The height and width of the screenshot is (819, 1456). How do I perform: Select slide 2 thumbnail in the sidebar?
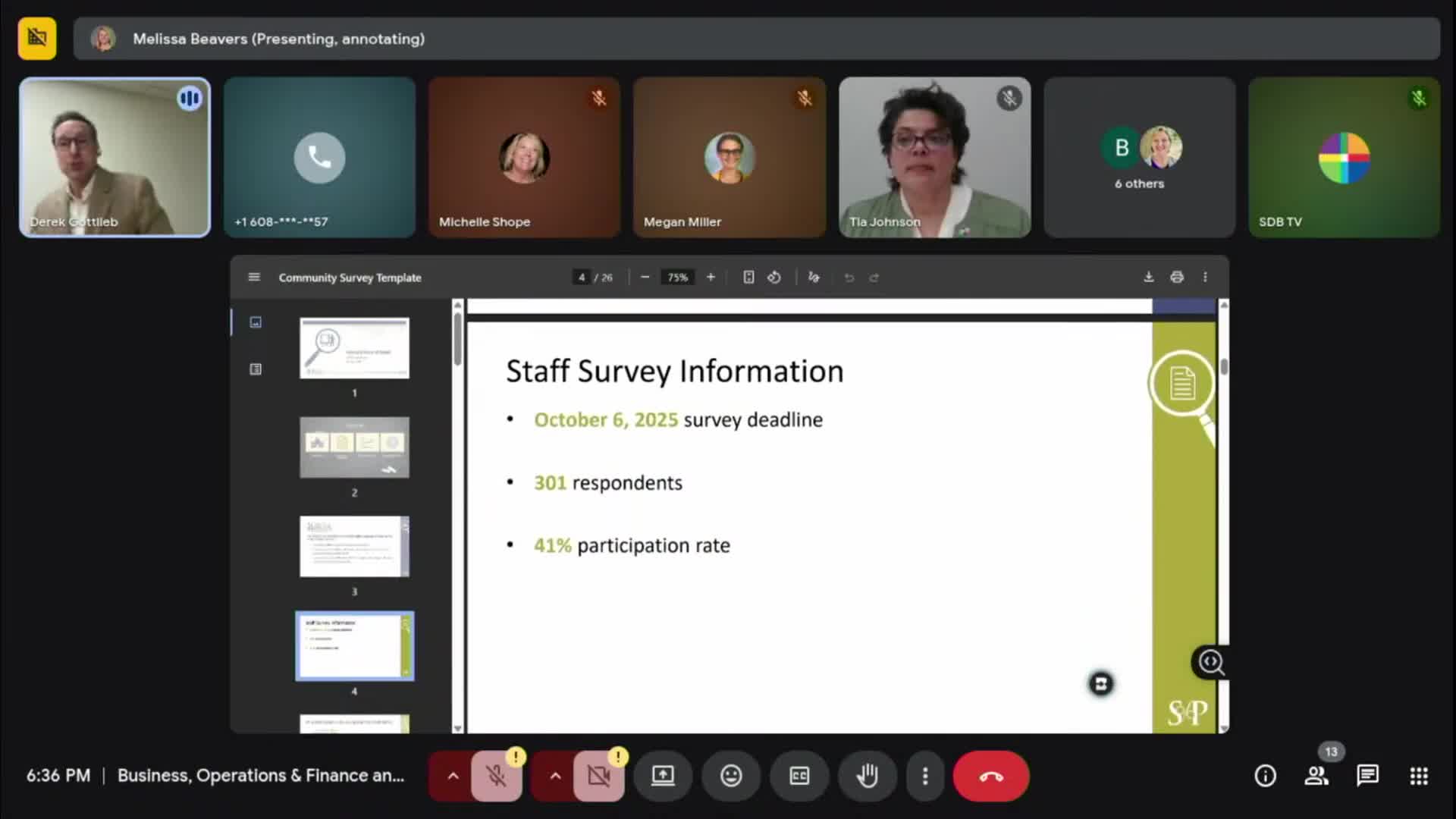(x=354, y=447)
